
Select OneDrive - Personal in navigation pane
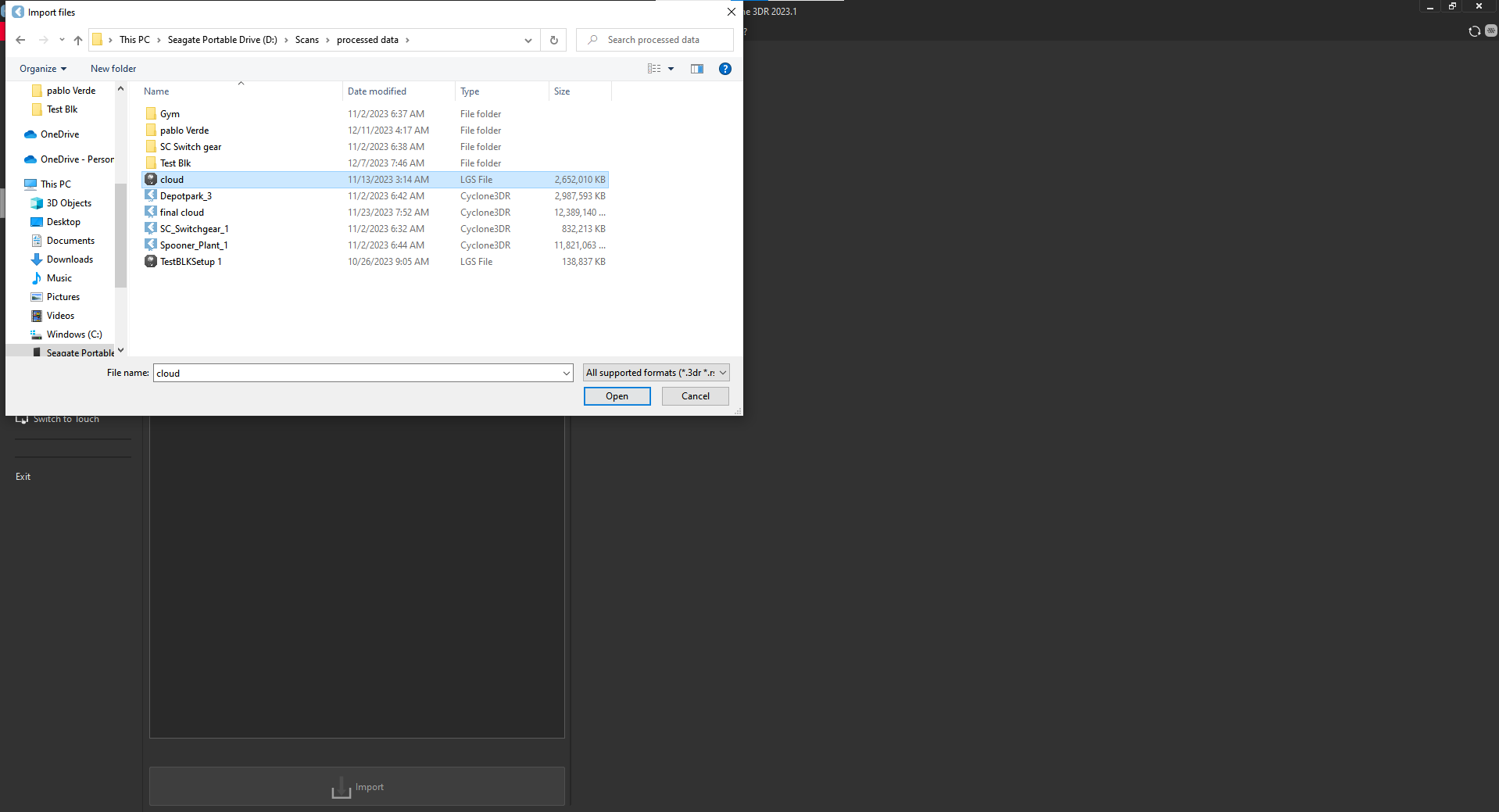(69, 159)
